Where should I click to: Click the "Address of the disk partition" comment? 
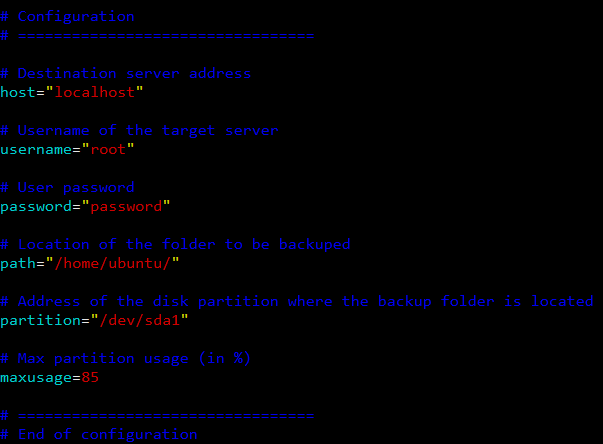297,301
